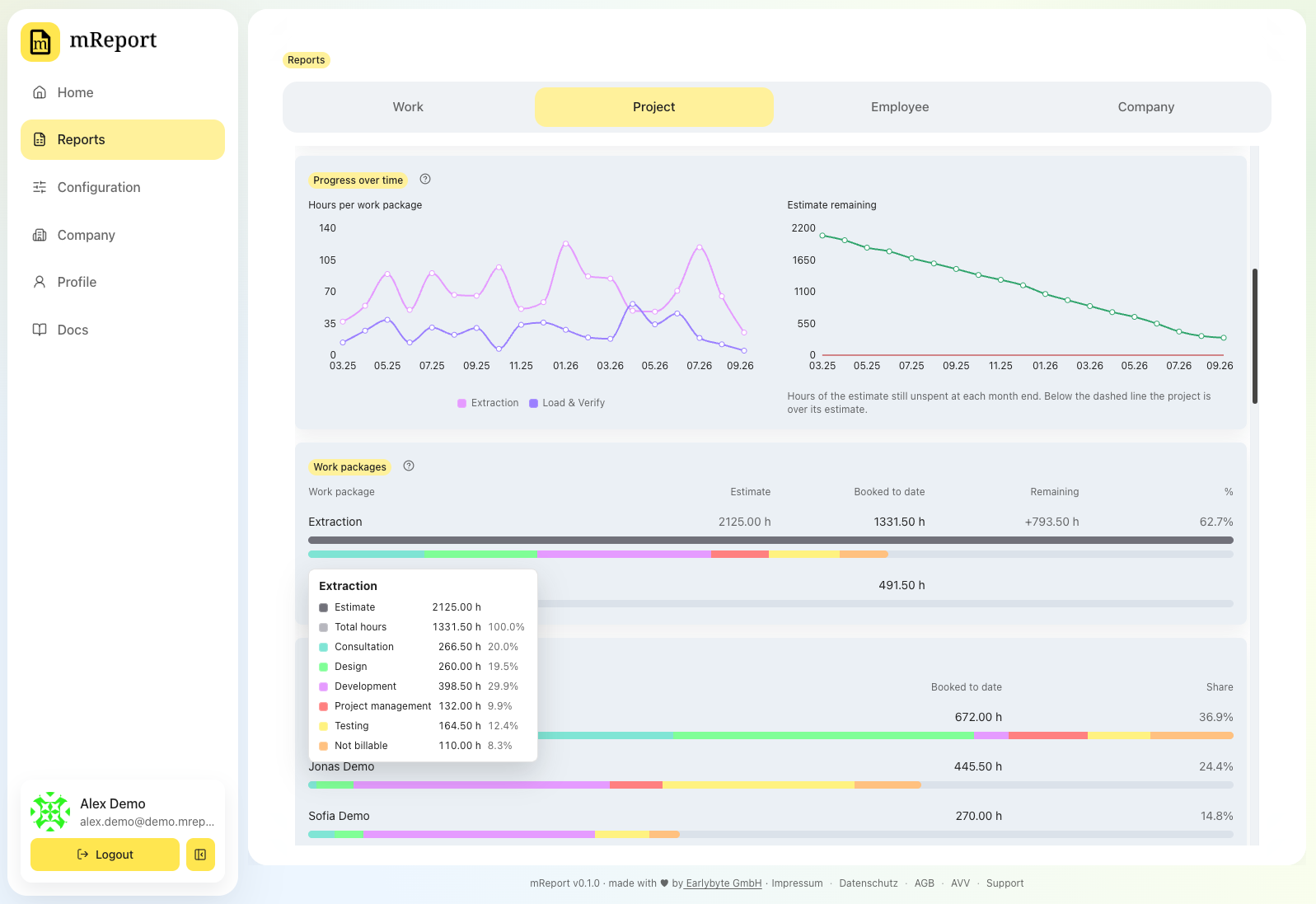
Task: Click Jonas Demo's hours breakdown bar
Action: coord(770,785)
